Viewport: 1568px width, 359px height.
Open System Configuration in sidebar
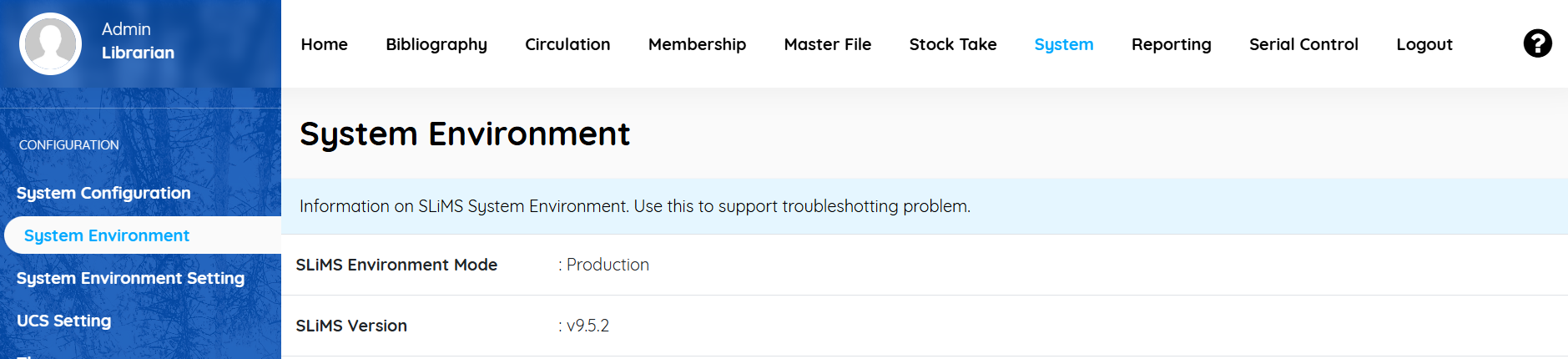(103, 193)
